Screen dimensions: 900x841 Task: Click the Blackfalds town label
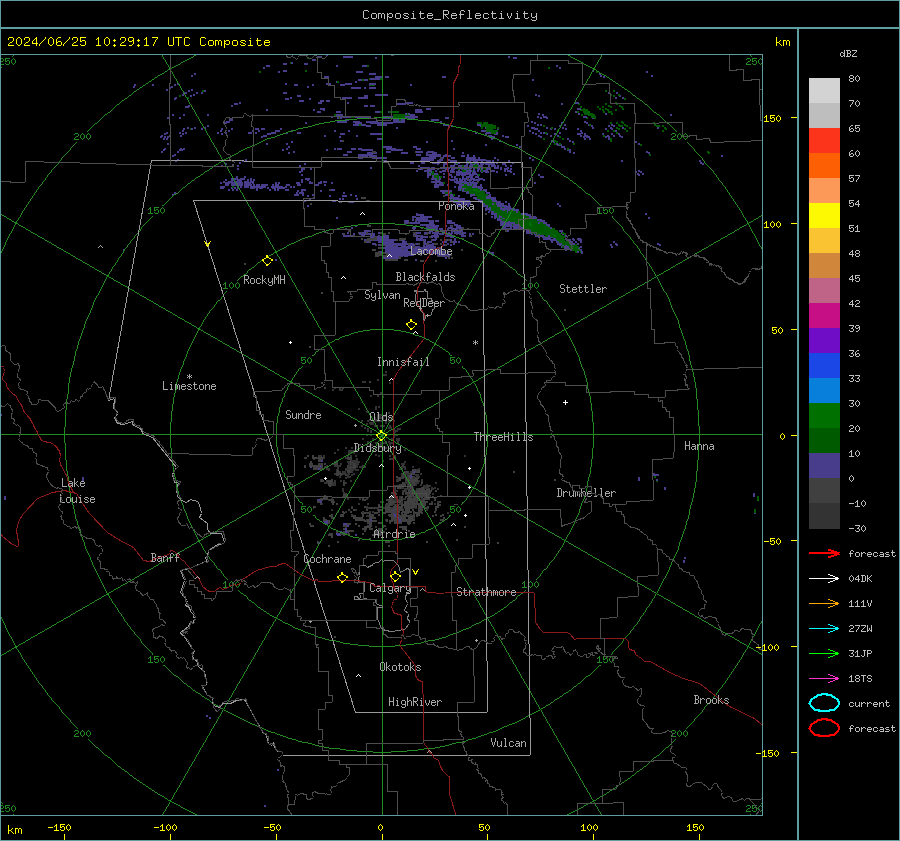tap(425, 277)
